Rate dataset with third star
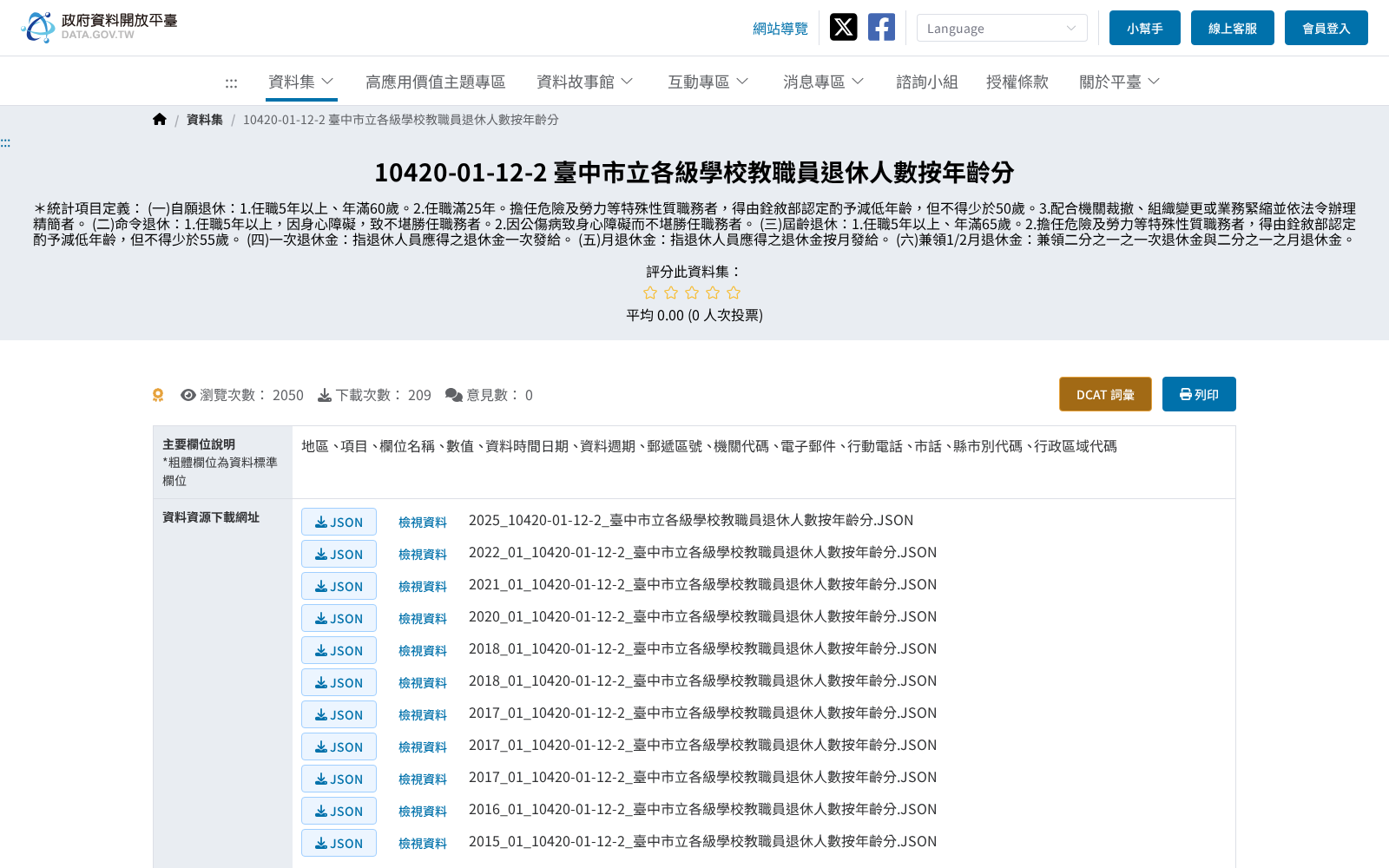1389x868 pixels. tap(692, 293)
